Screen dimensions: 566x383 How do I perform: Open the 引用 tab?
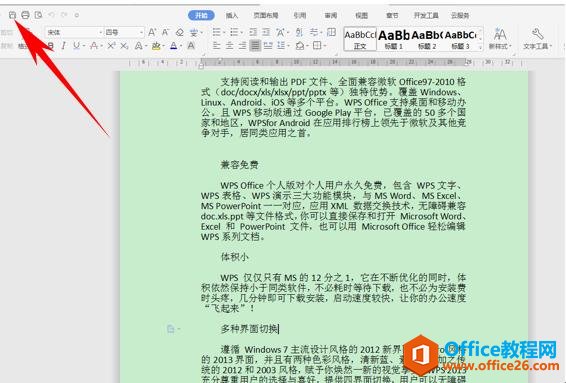coord(300,15)
